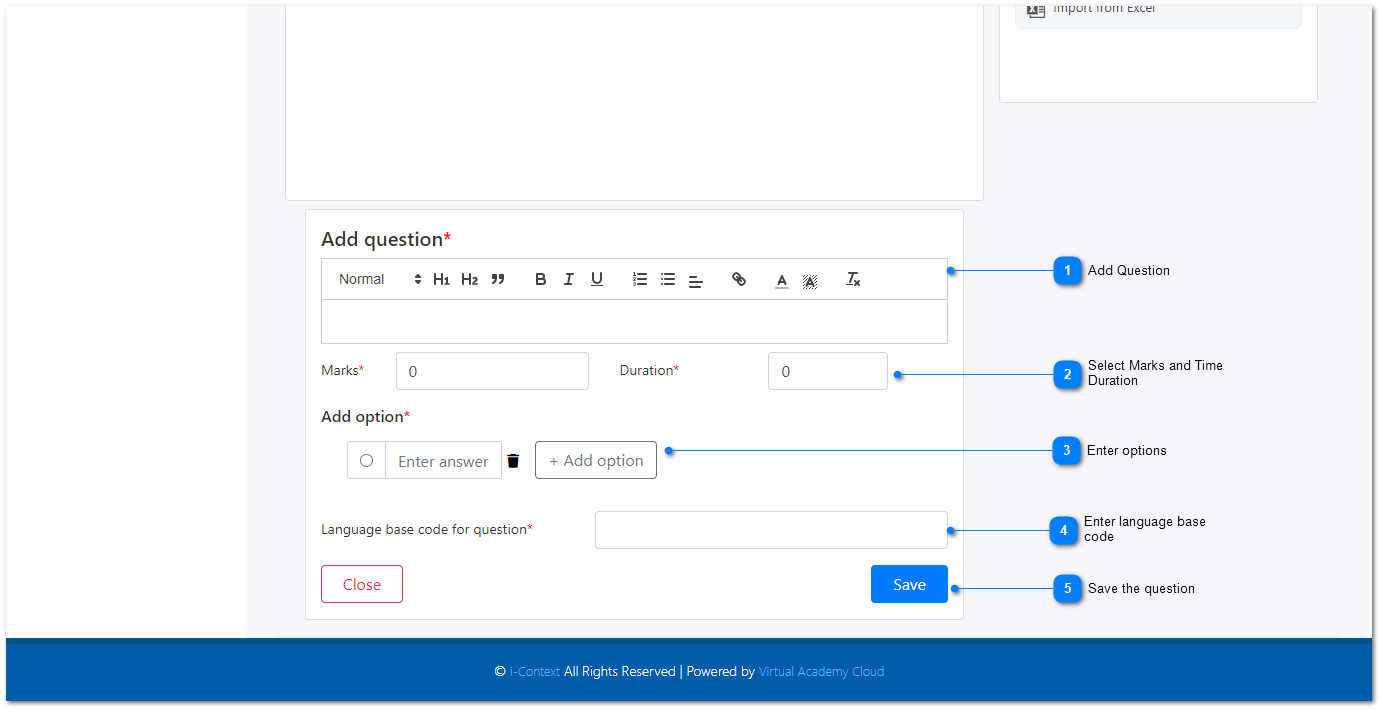The width and height of the screenshot is (1382, 711).
Task: Toggle underline formatting in question editor
Action: pos(596,280)
